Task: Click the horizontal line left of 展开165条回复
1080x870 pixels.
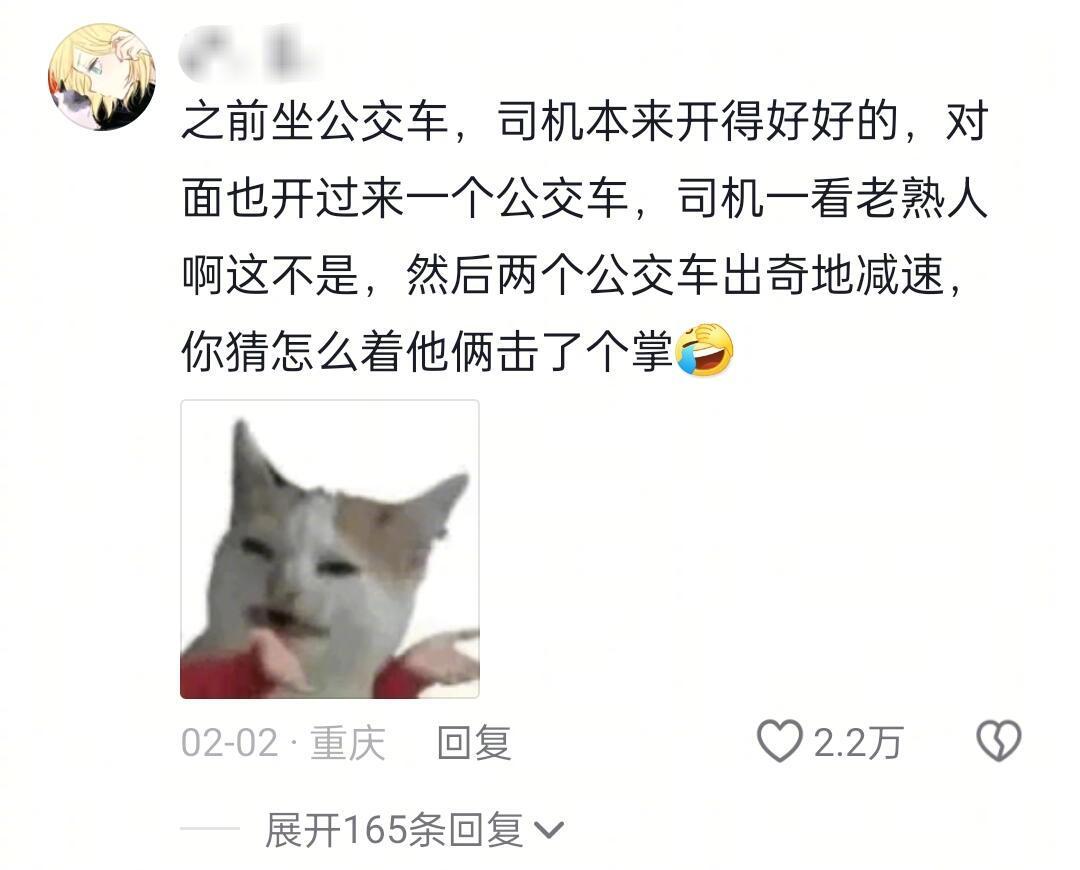Action: 209,829
